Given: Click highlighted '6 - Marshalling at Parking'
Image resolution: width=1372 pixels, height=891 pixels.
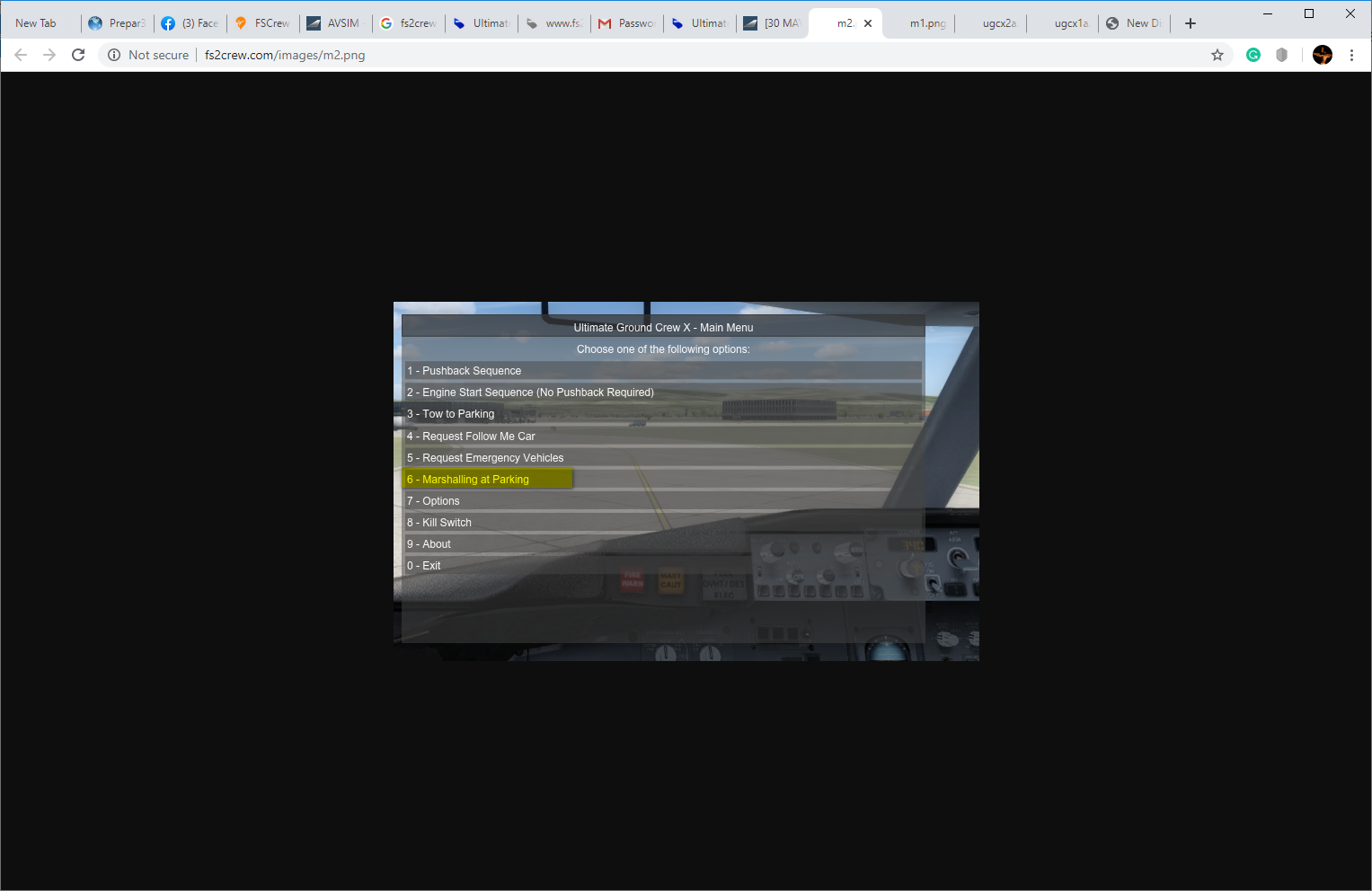Looking at the screenshot, I should pyautogui.click(x=488, y=480).
